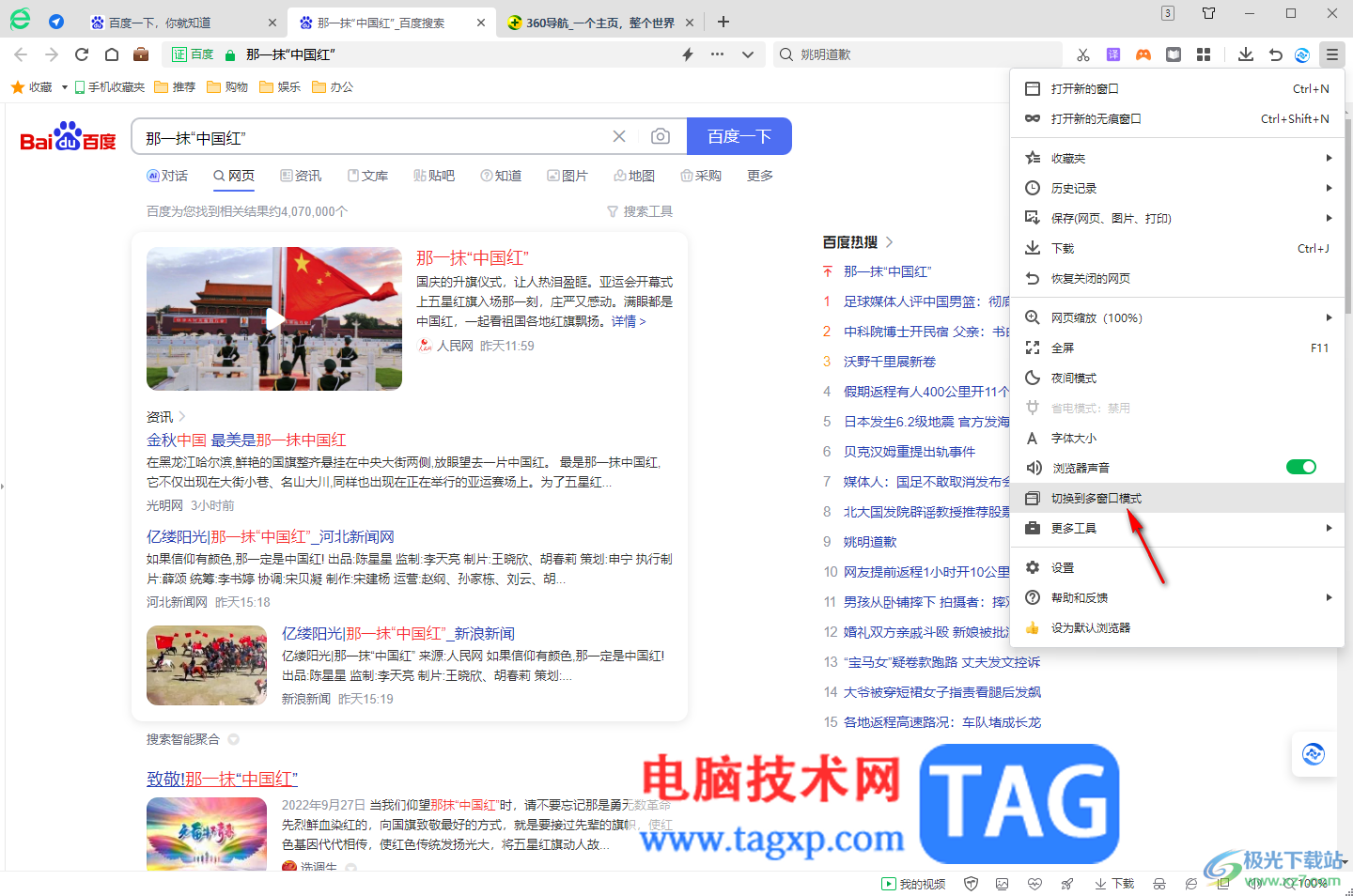Click the back navigation arrow
The image size is (1353, 896).
[22, 54]
